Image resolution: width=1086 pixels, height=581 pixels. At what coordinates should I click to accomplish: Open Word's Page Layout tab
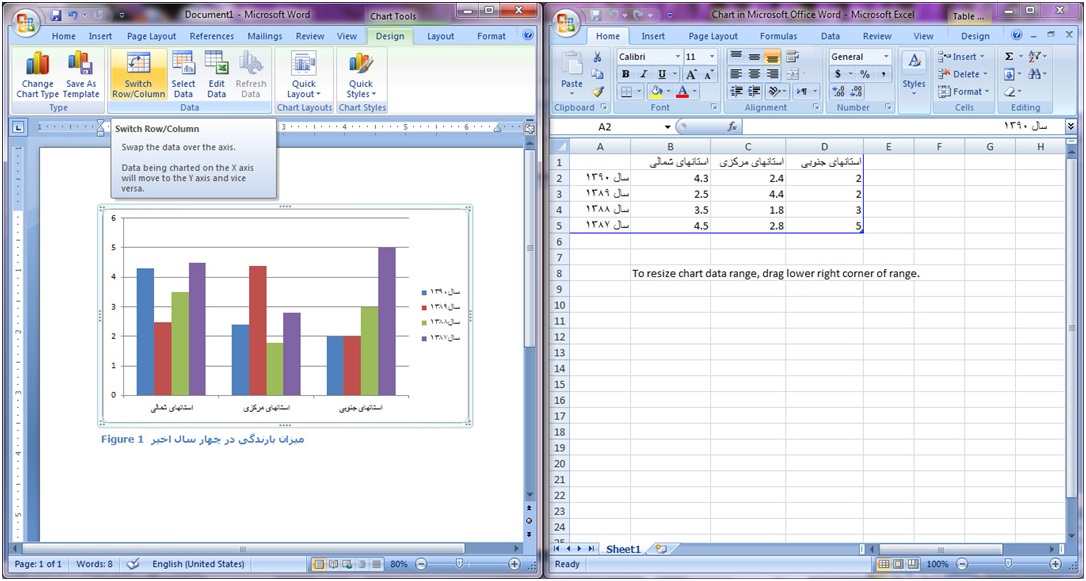coord(152,36)
